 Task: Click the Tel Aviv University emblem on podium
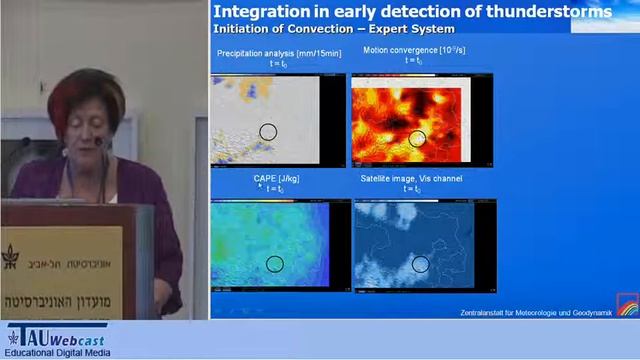click(11, 258)
